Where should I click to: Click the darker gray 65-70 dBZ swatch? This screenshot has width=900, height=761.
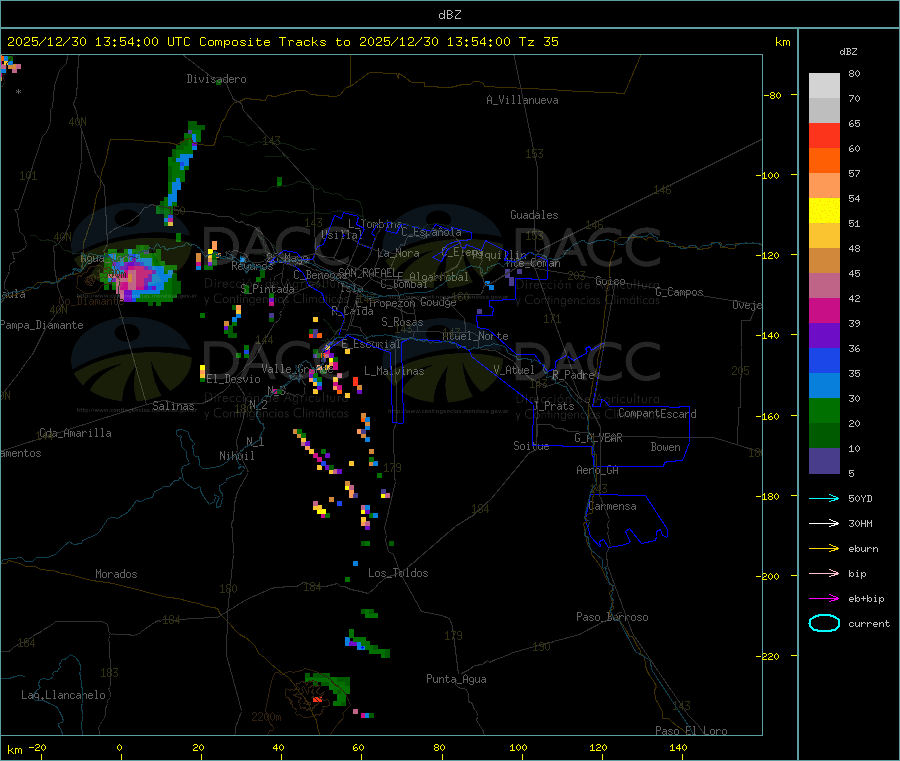pos(824,111)
